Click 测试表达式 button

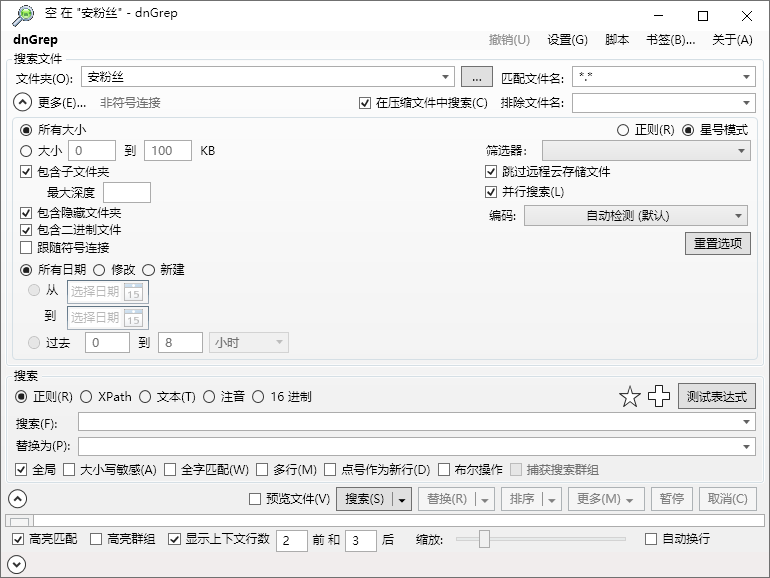coord(716,396)
